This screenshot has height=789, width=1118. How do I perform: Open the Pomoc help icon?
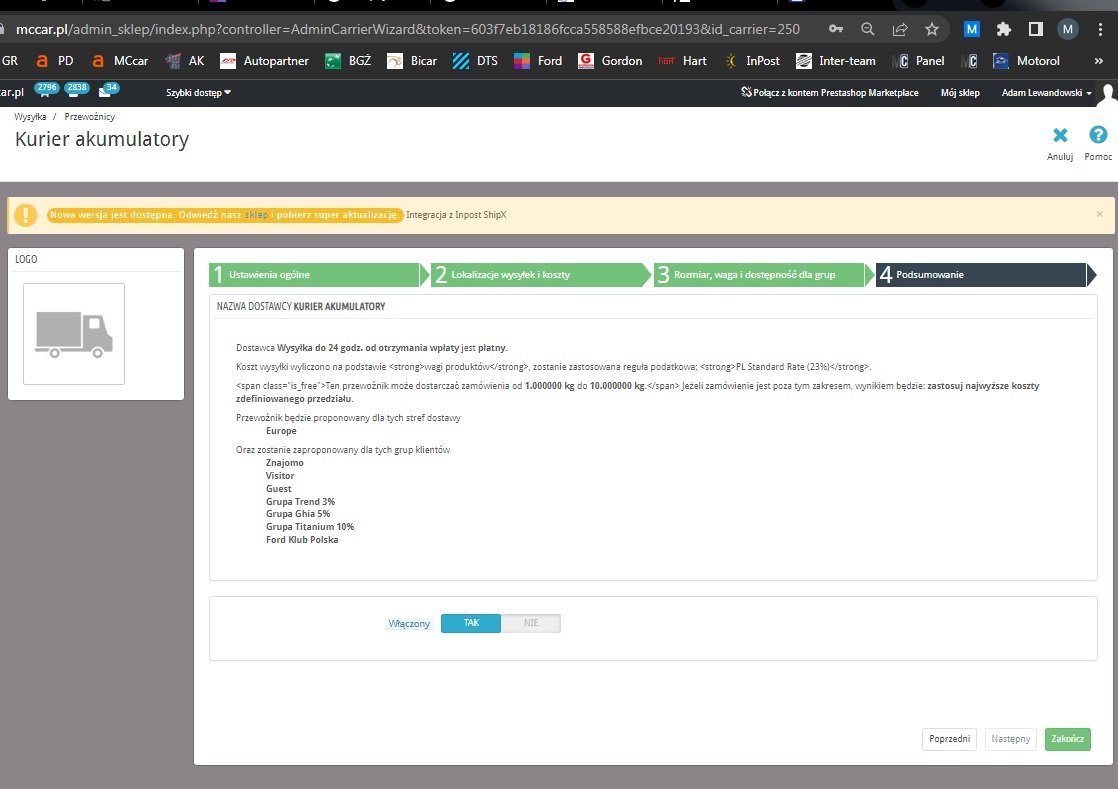(x=1098, y=143)
